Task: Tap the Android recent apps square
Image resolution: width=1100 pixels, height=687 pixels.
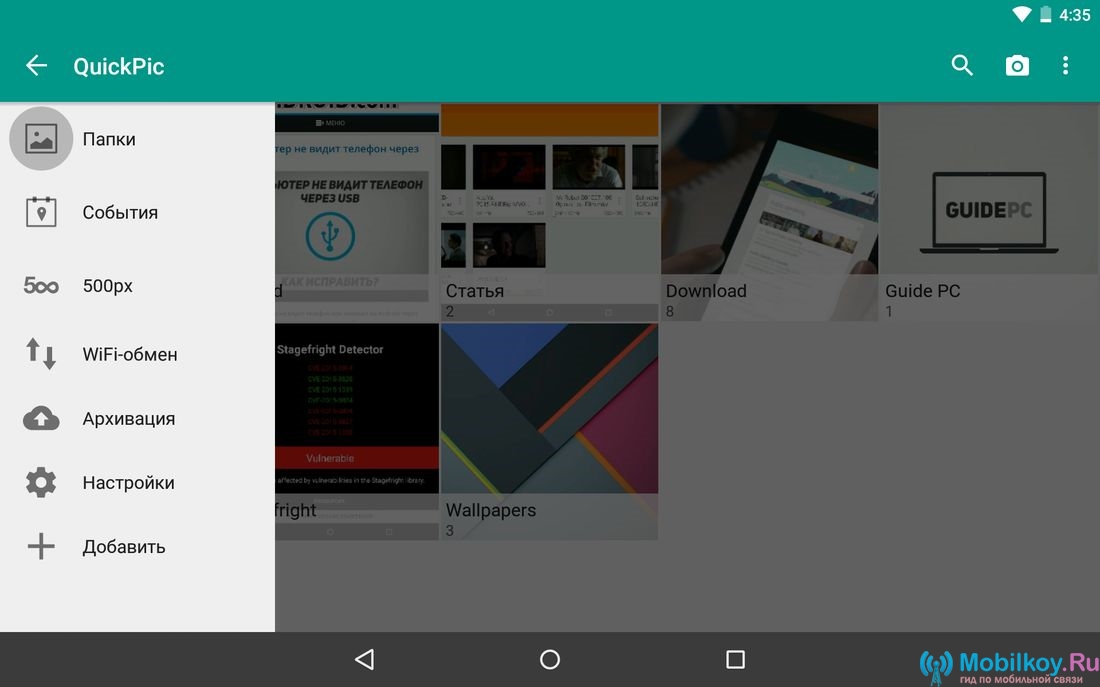Action: click(x=735, y=660)
